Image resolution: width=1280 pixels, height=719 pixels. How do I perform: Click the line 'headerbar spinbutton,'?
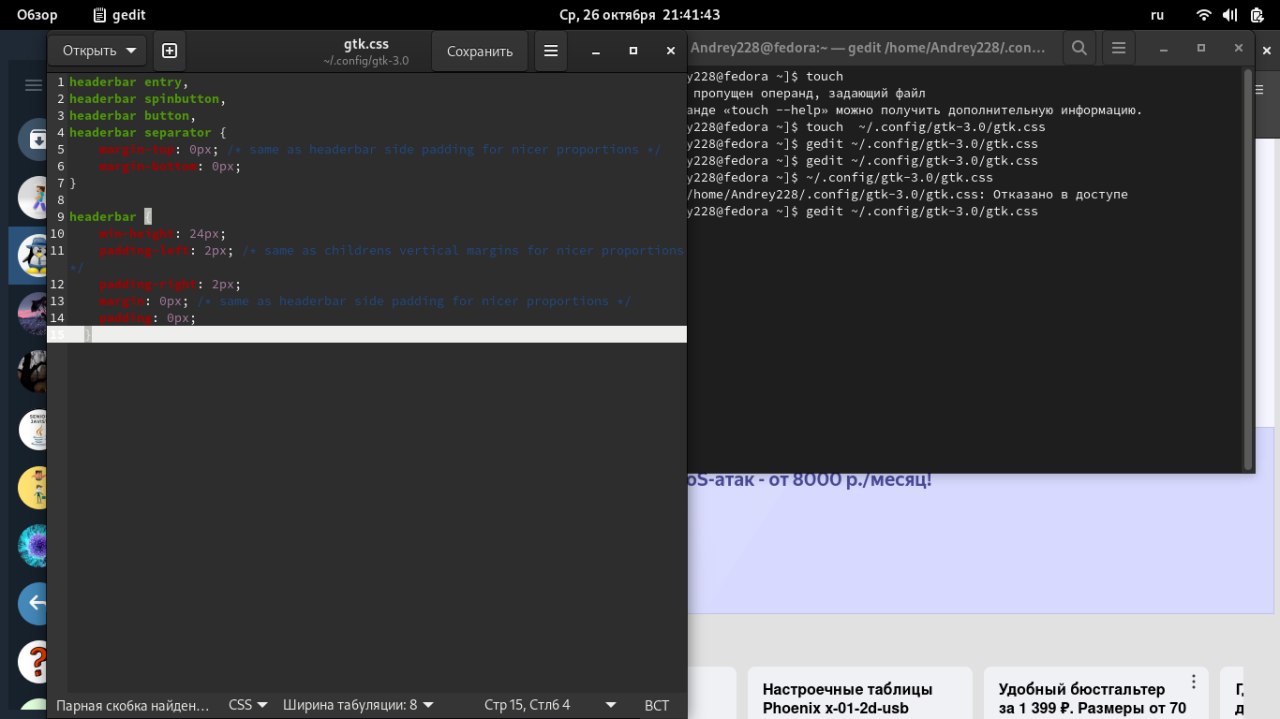(147, 99)
